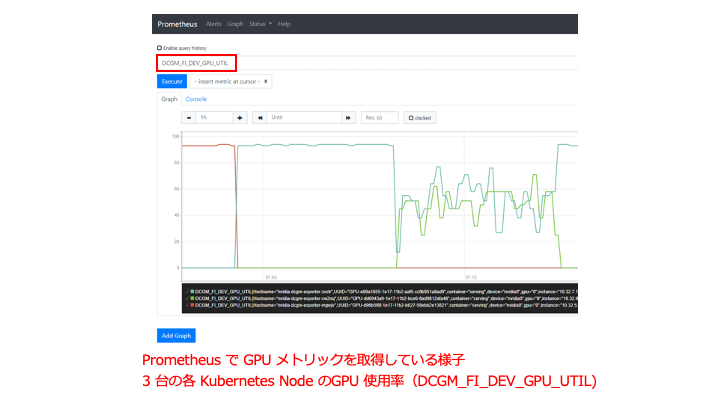This screenshot has width=720, height=405.
Task: Toggle the green series legend entry
Action: 381,298
